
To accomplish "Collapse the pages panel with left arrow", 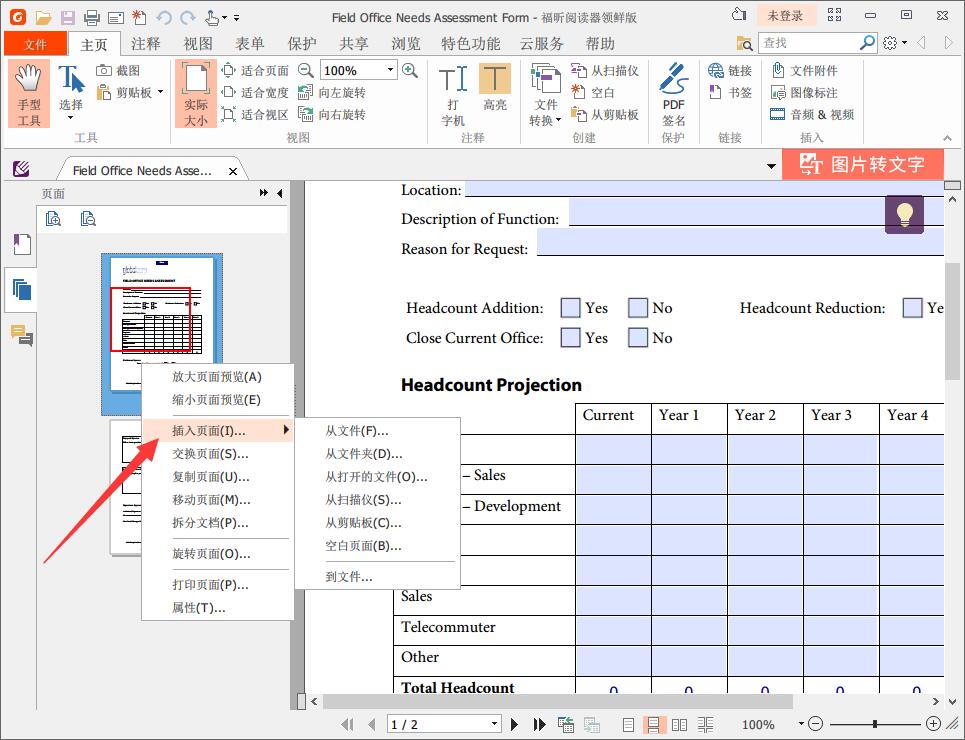I will pos(279,193).
